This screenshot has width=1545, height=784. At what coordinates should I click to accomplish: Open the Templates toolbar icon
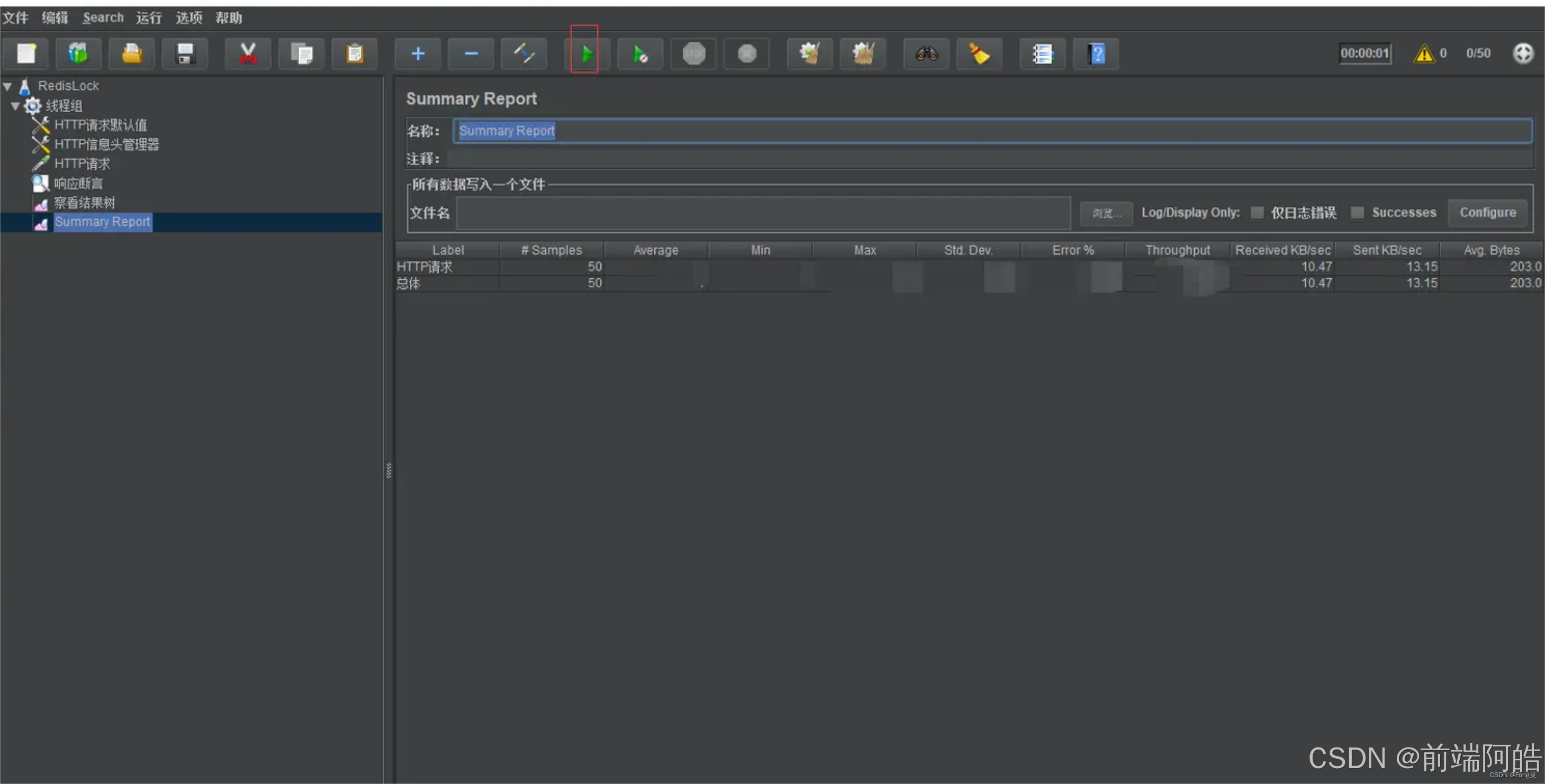tap(78, 54)
